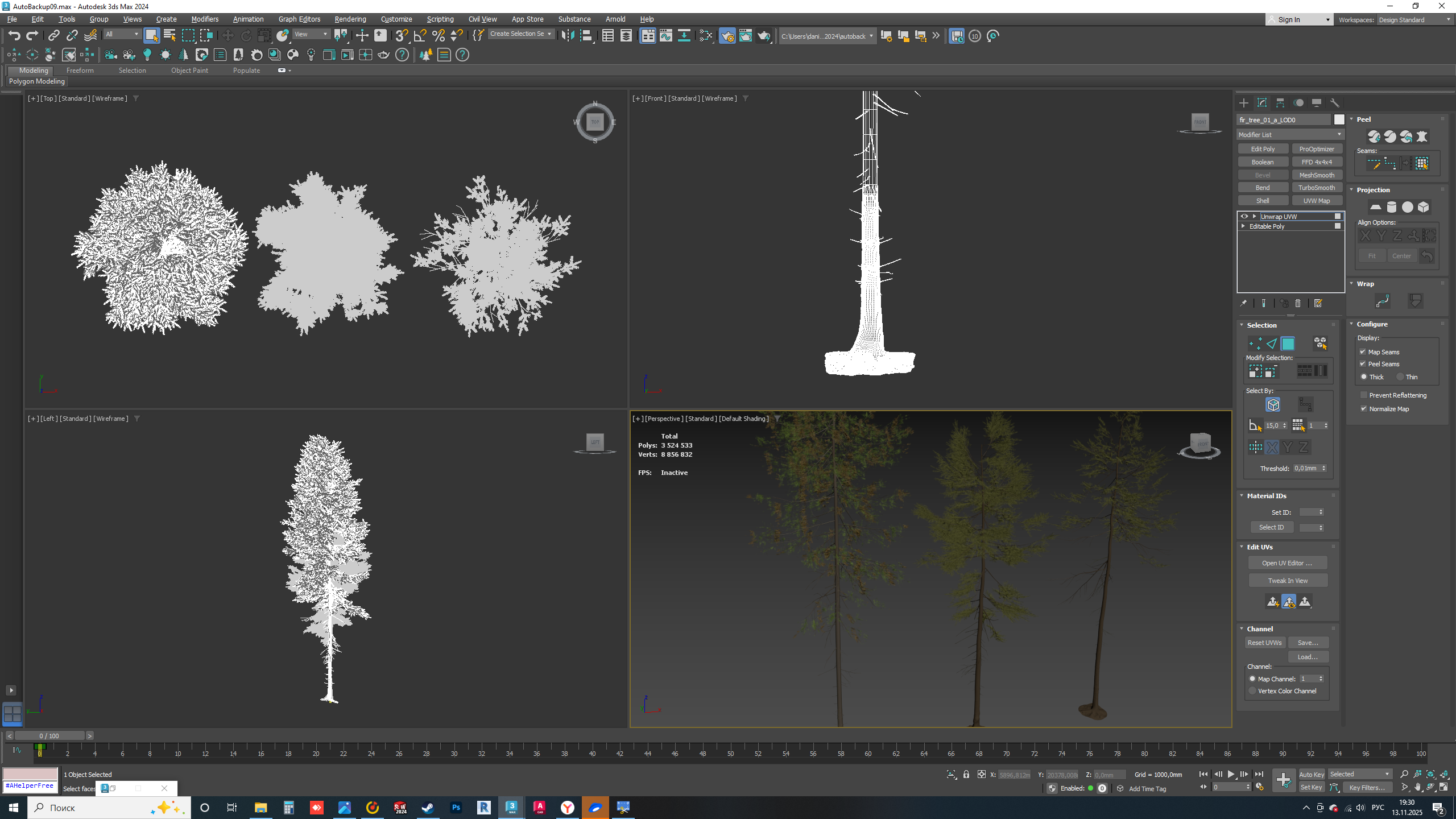Select Vertex Color Channel radio button
The height and width of the screenshot is (819, 1456).
pyautogui.click(x=1252, y=691)
